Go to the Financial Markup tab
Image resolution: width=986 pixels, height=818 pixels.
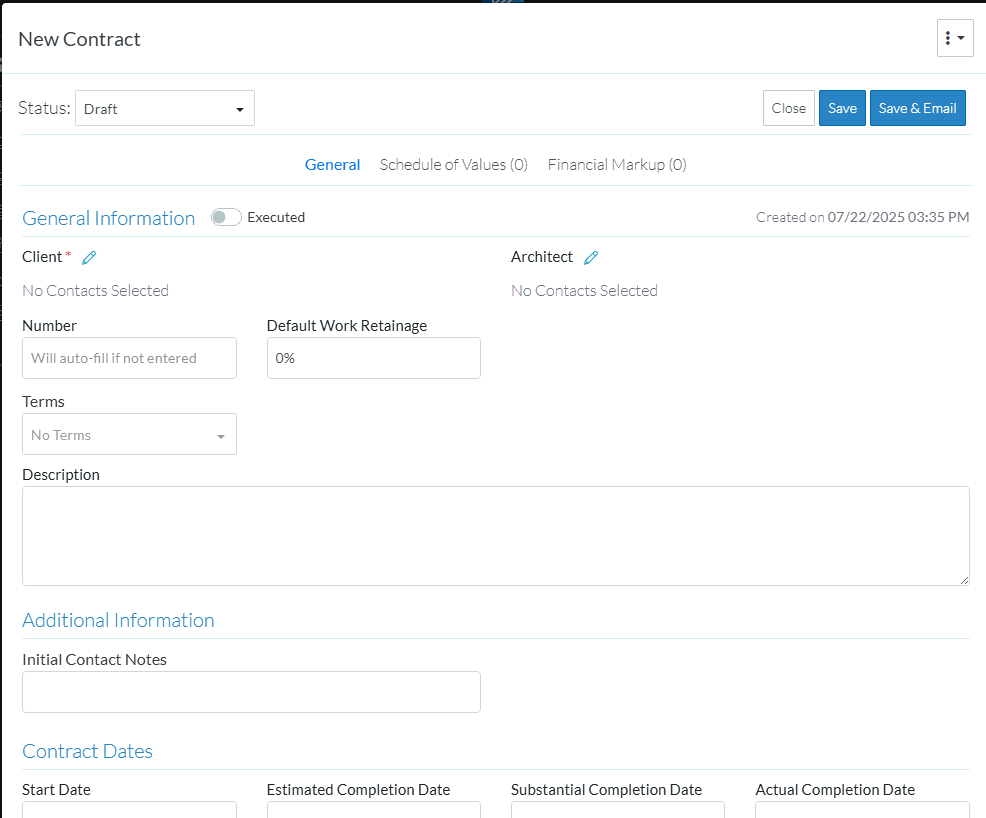(x=617, y=165)
